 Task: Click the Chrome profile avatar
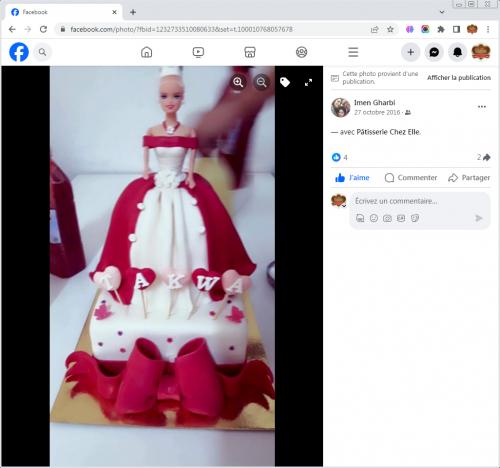[472, 29]
